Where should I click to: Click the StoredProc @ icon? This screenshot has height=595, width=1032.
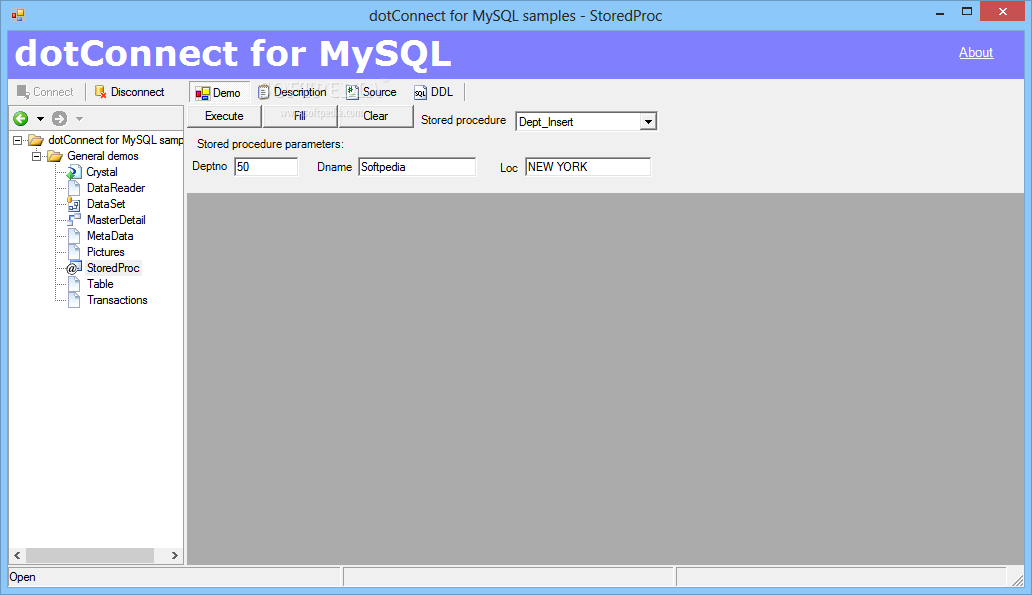coord(74,268)
